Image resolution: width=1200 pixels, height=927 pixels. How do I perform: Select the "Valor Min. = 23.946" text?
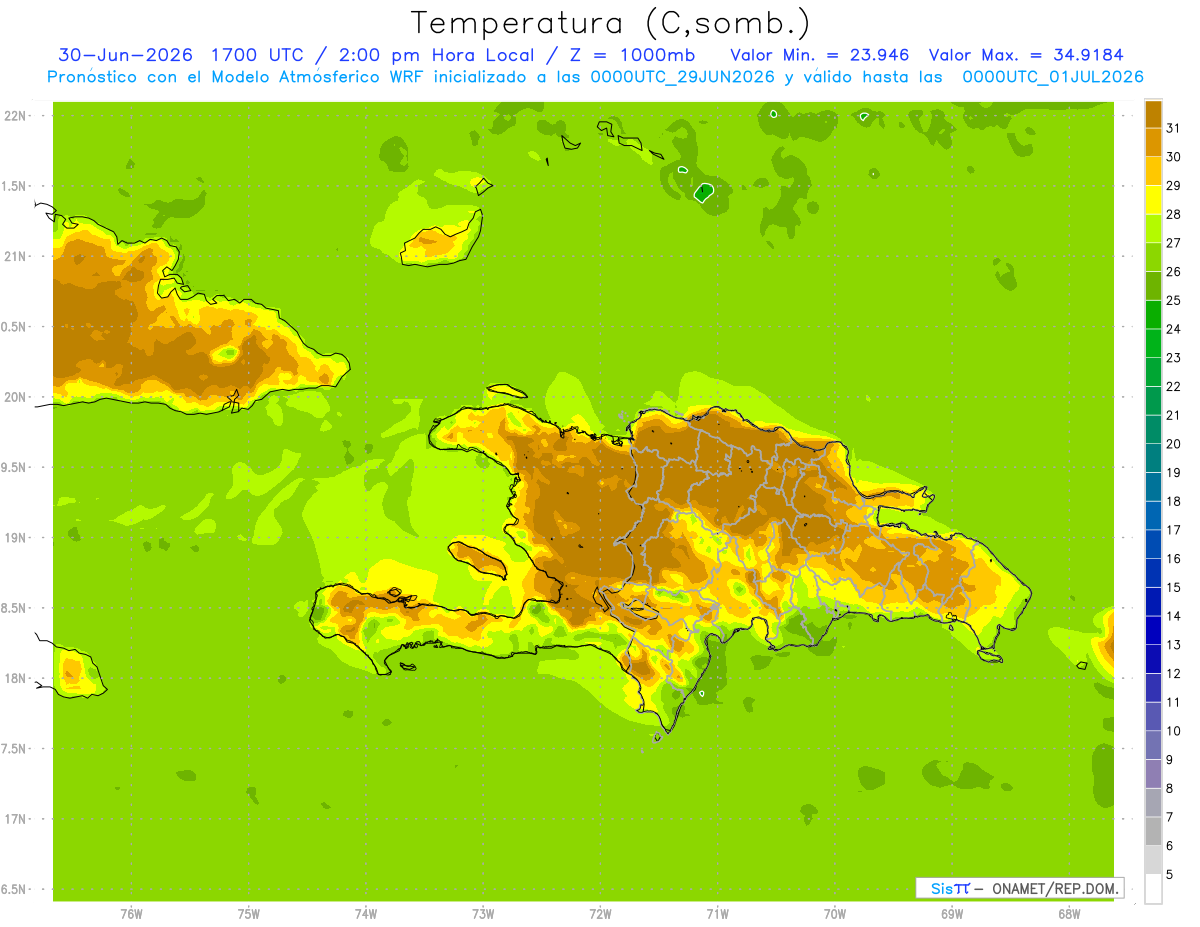tap(820, 55)
